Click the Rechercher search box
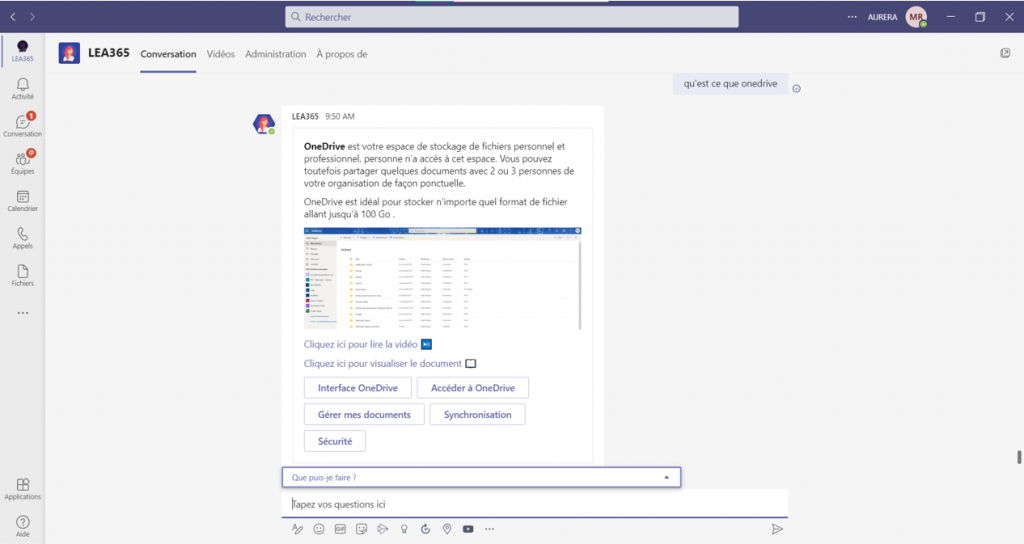 (x=512, y=17)
